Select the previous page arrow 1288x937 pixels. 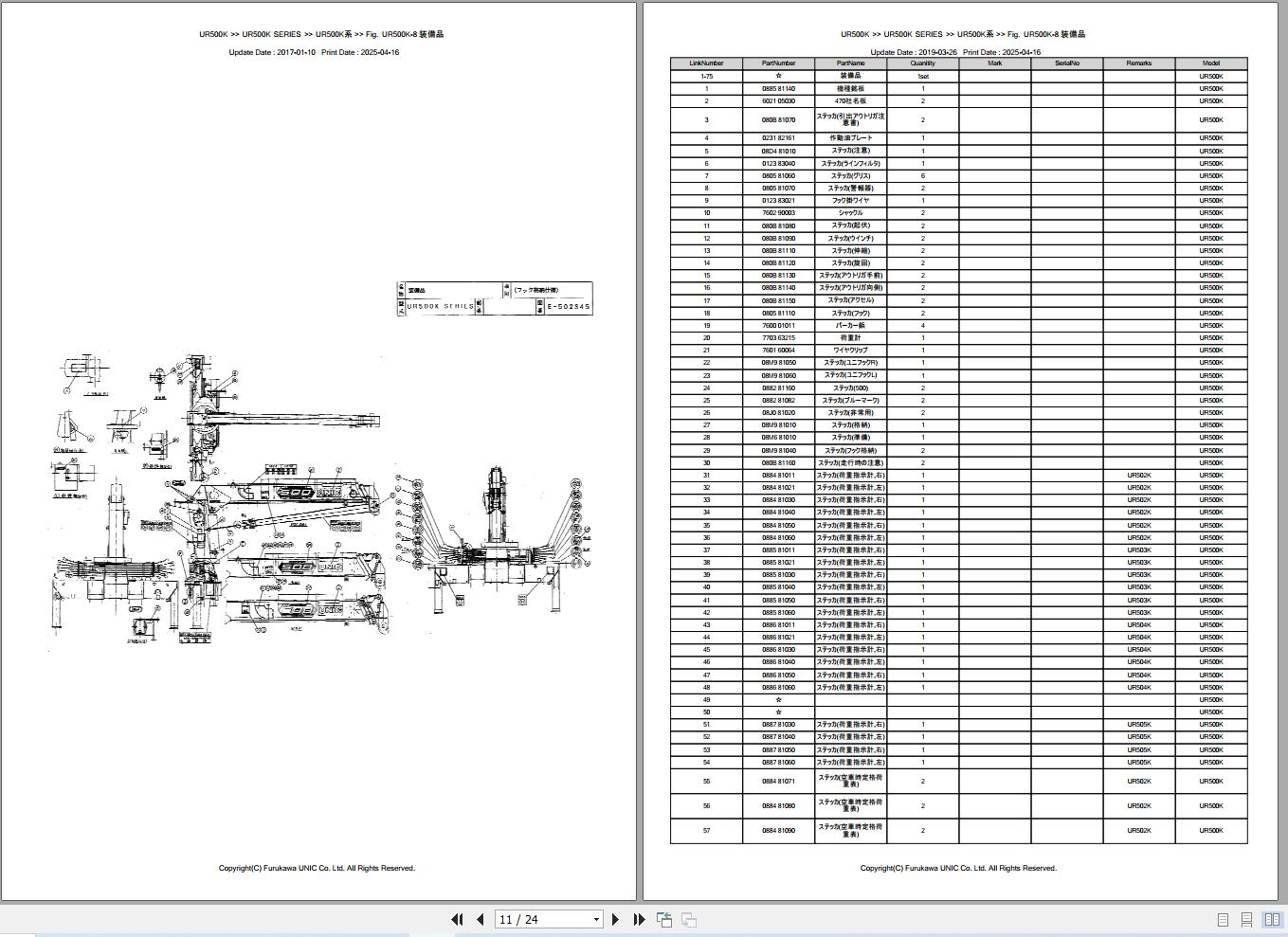click(x=479, y=919)
